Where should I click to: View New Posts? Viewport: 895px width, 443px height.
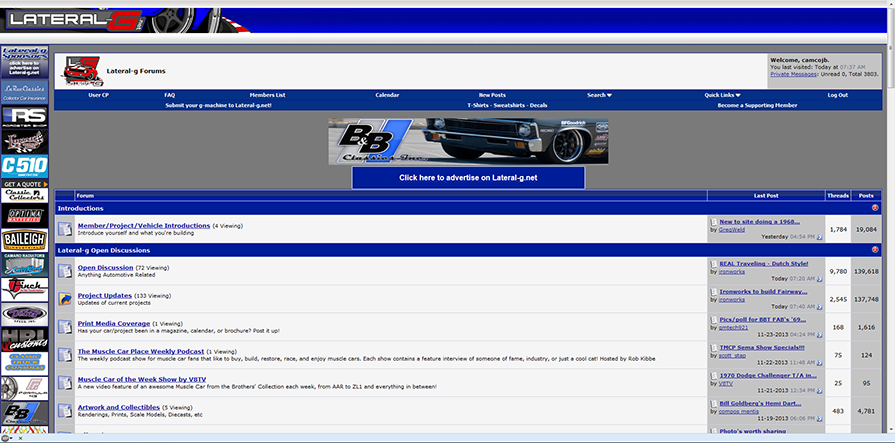[492, 95]
